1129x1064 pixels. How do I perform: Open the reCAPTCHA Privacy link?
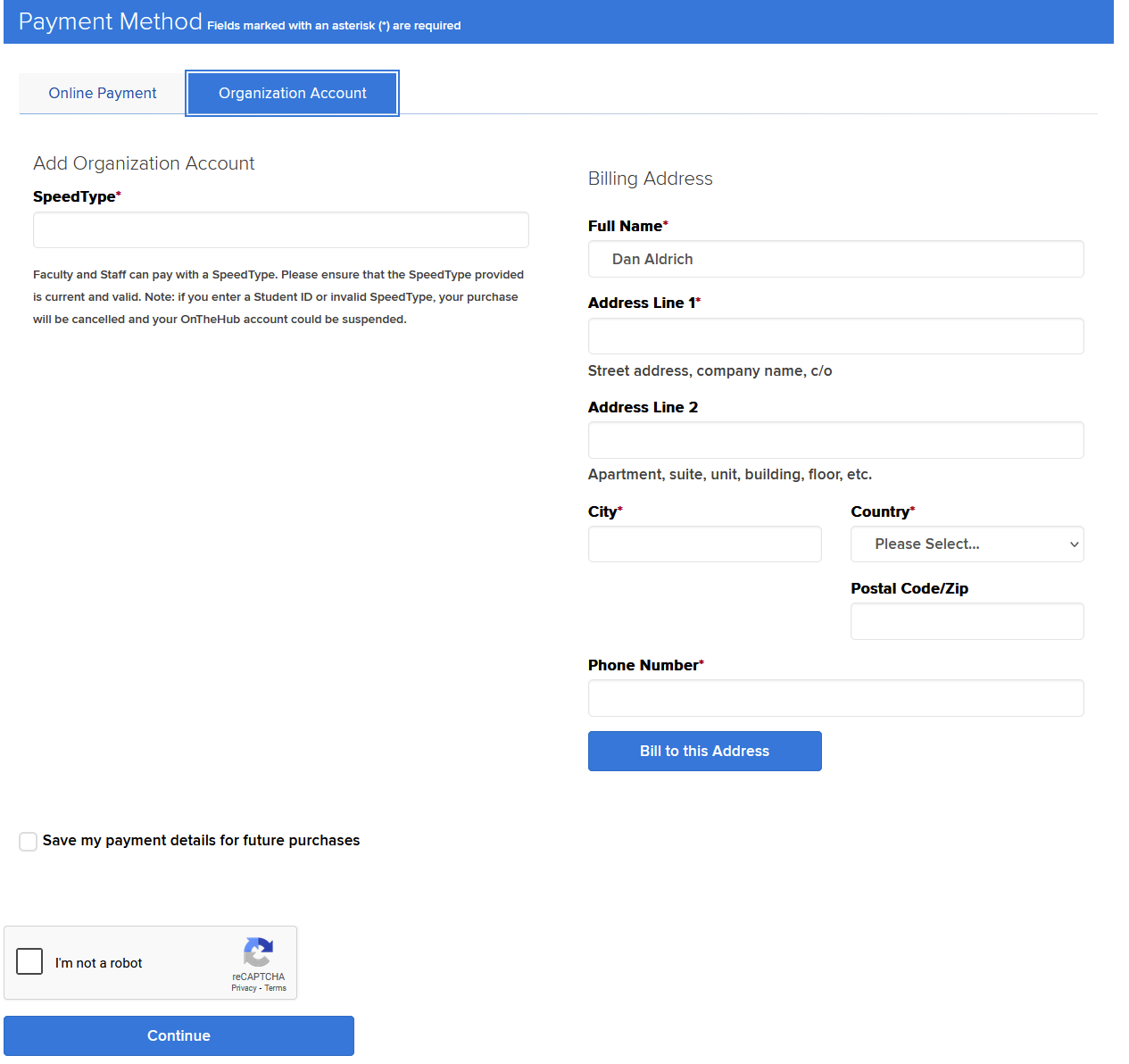244,988
